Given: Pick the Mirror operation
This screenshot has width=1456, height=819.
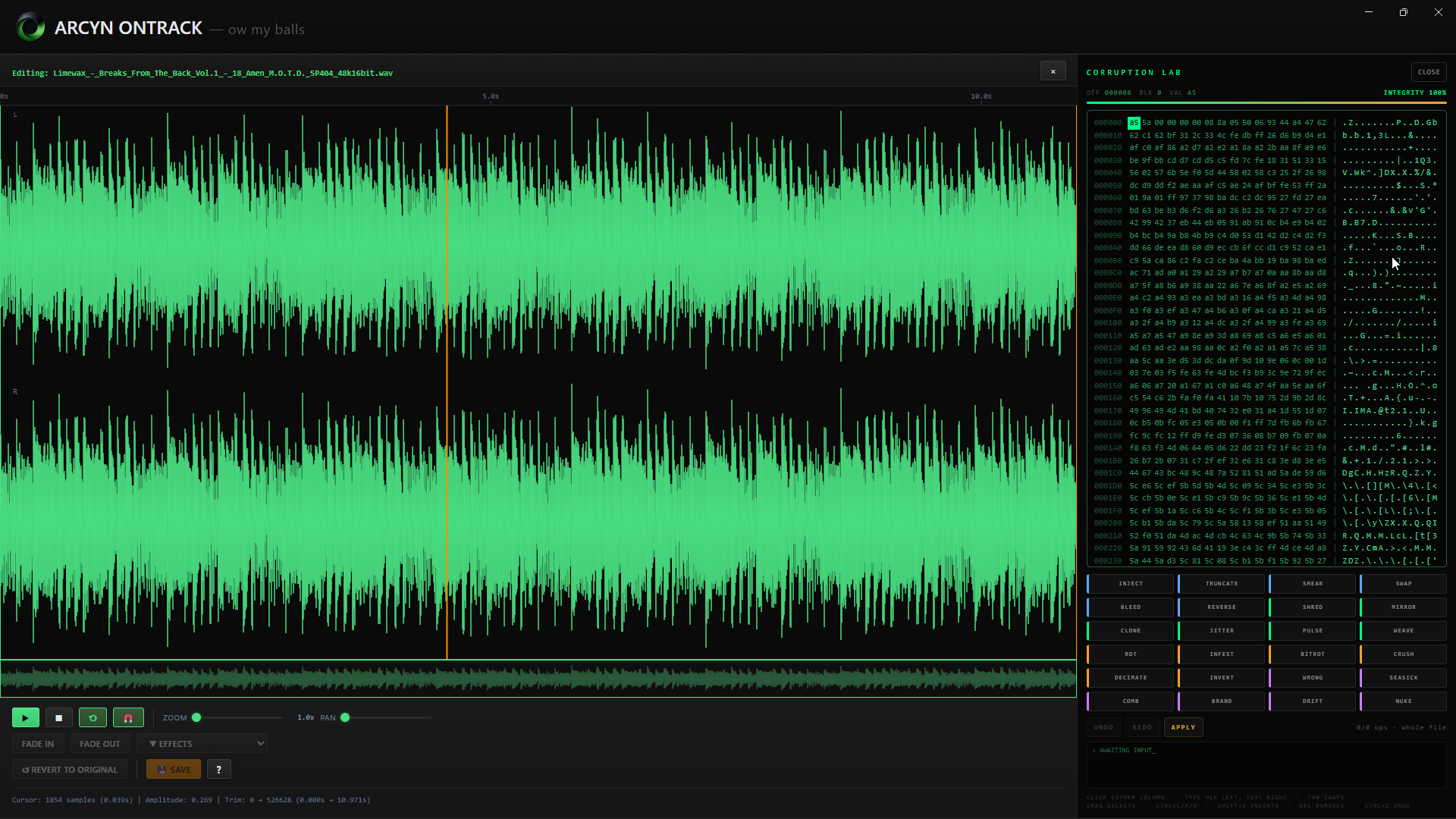Looking at the screenshot, I should coord(1403,607).
